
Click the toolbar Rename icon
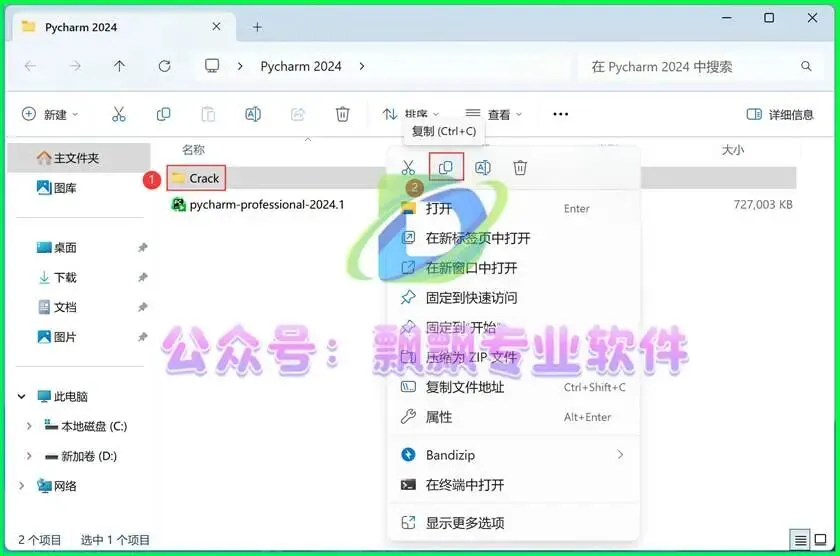(253, 114)
